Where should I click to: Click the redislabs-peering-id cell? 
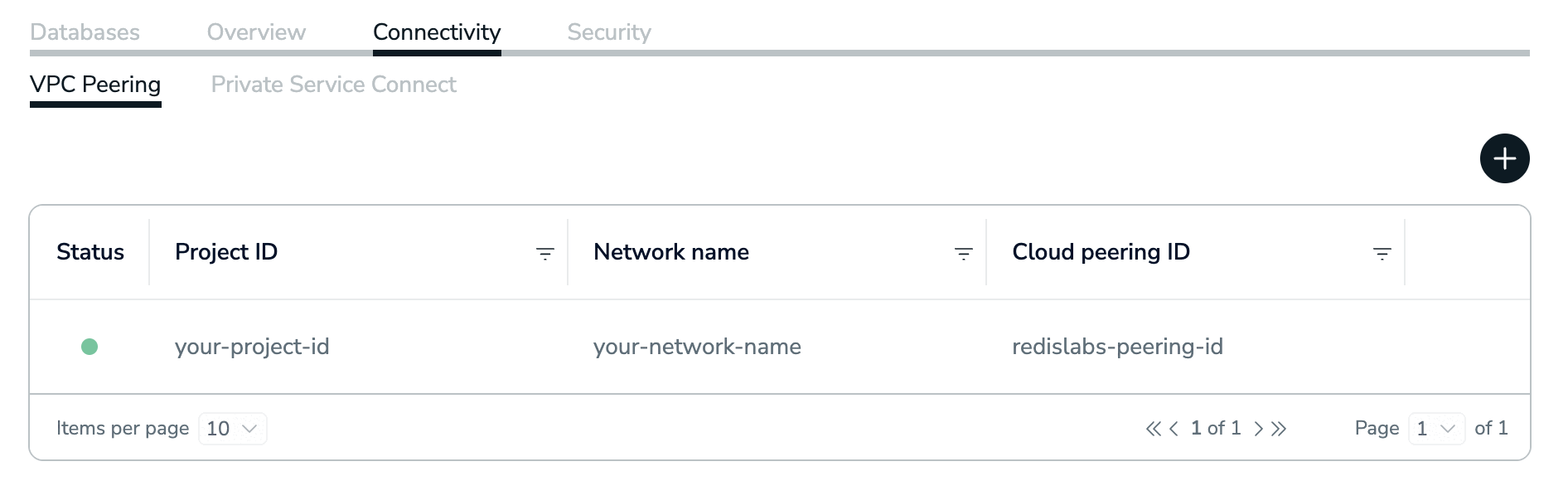point(1117,347)
